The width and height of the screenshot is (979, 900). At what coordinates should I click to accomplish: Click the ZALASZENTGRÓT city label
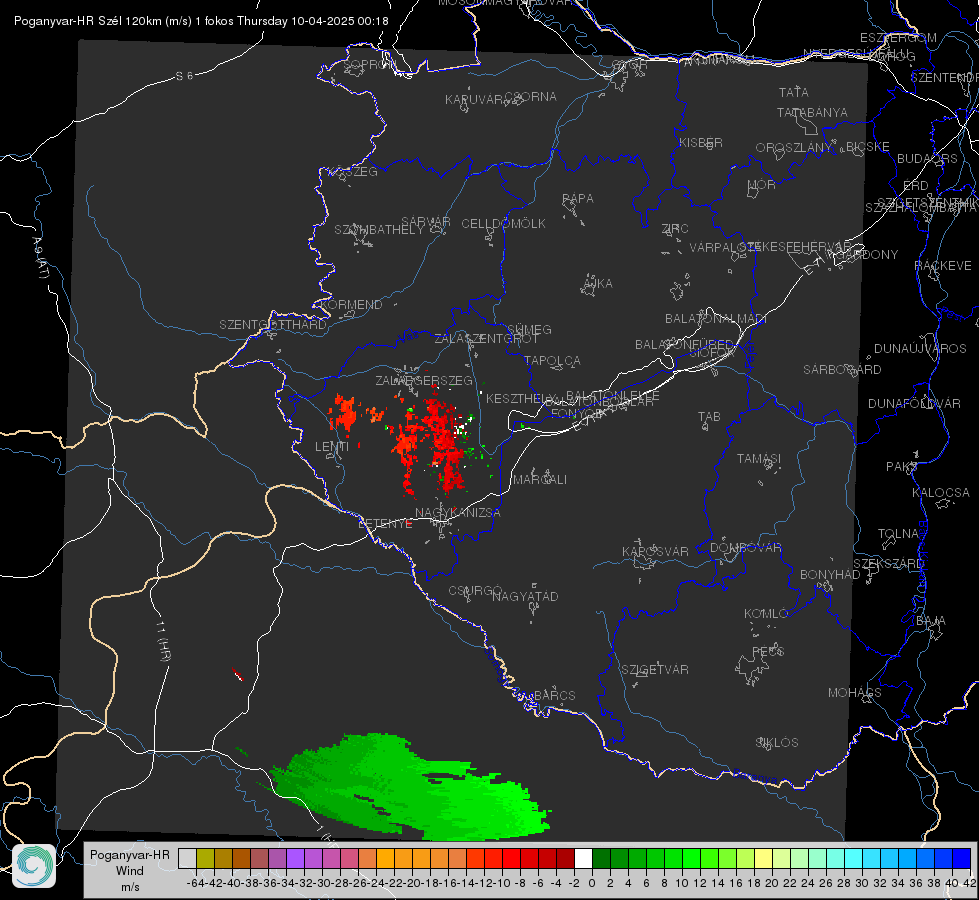486,339
